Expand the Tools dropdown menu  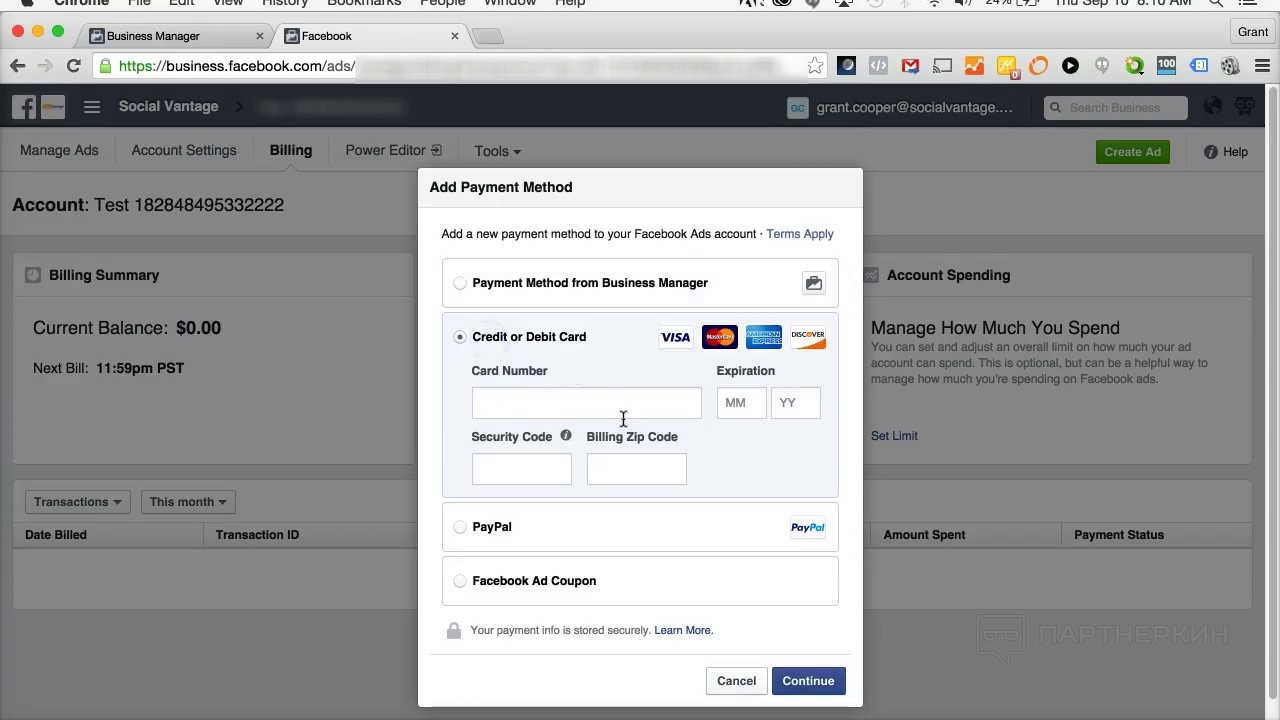click(x=498, y=151)
